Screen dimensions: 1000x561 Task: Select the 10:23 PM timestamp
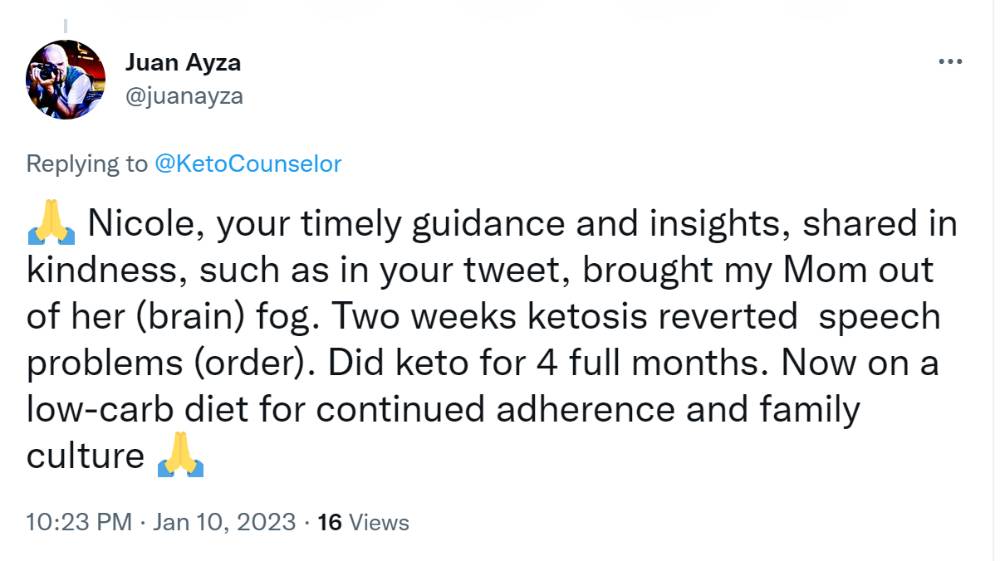[79, 522]
